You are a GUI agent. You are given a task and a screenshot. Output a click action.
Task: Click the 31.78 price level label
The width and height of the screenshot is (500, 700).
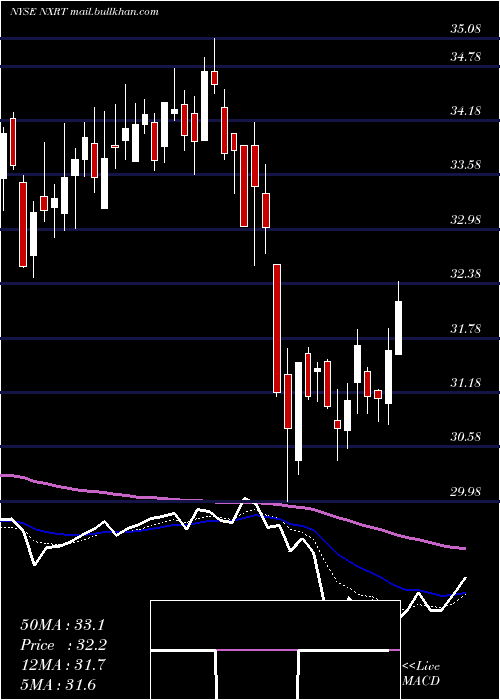click(465, 329)
